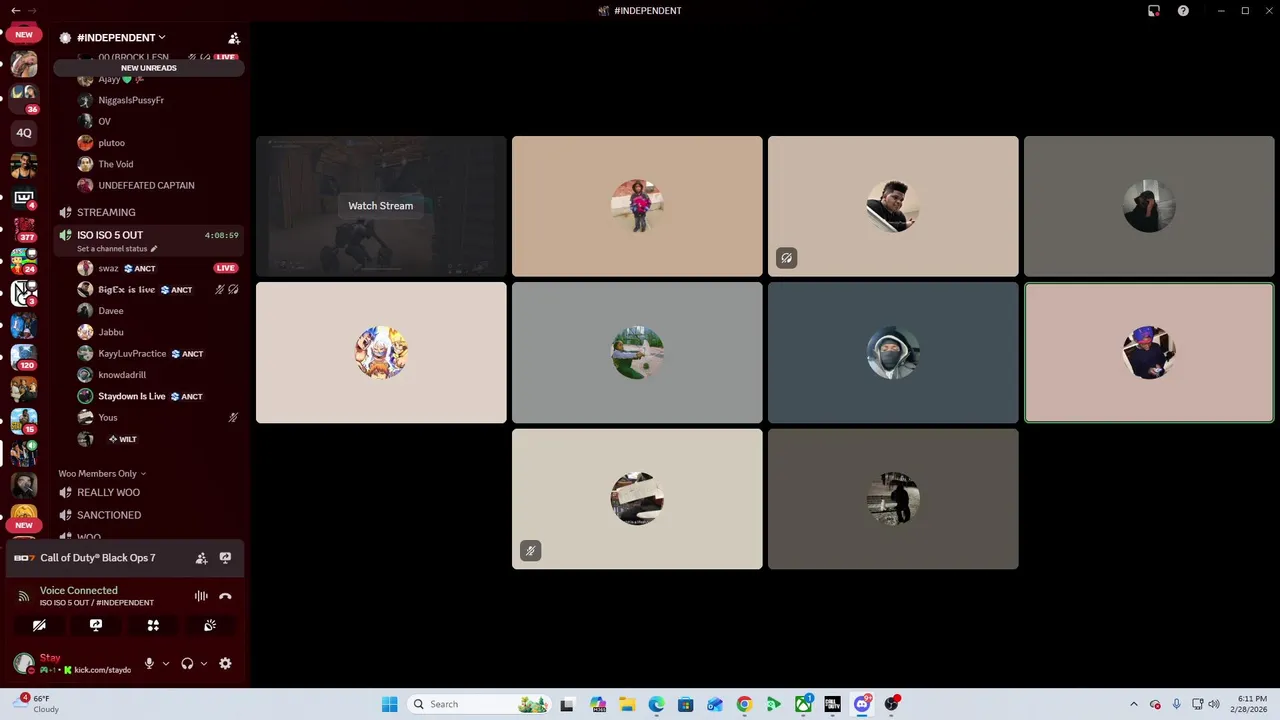The height and width of the screenshot is (720, 1280).
Task: Select the anime avatar participant tile
Action: coord(381,352)
